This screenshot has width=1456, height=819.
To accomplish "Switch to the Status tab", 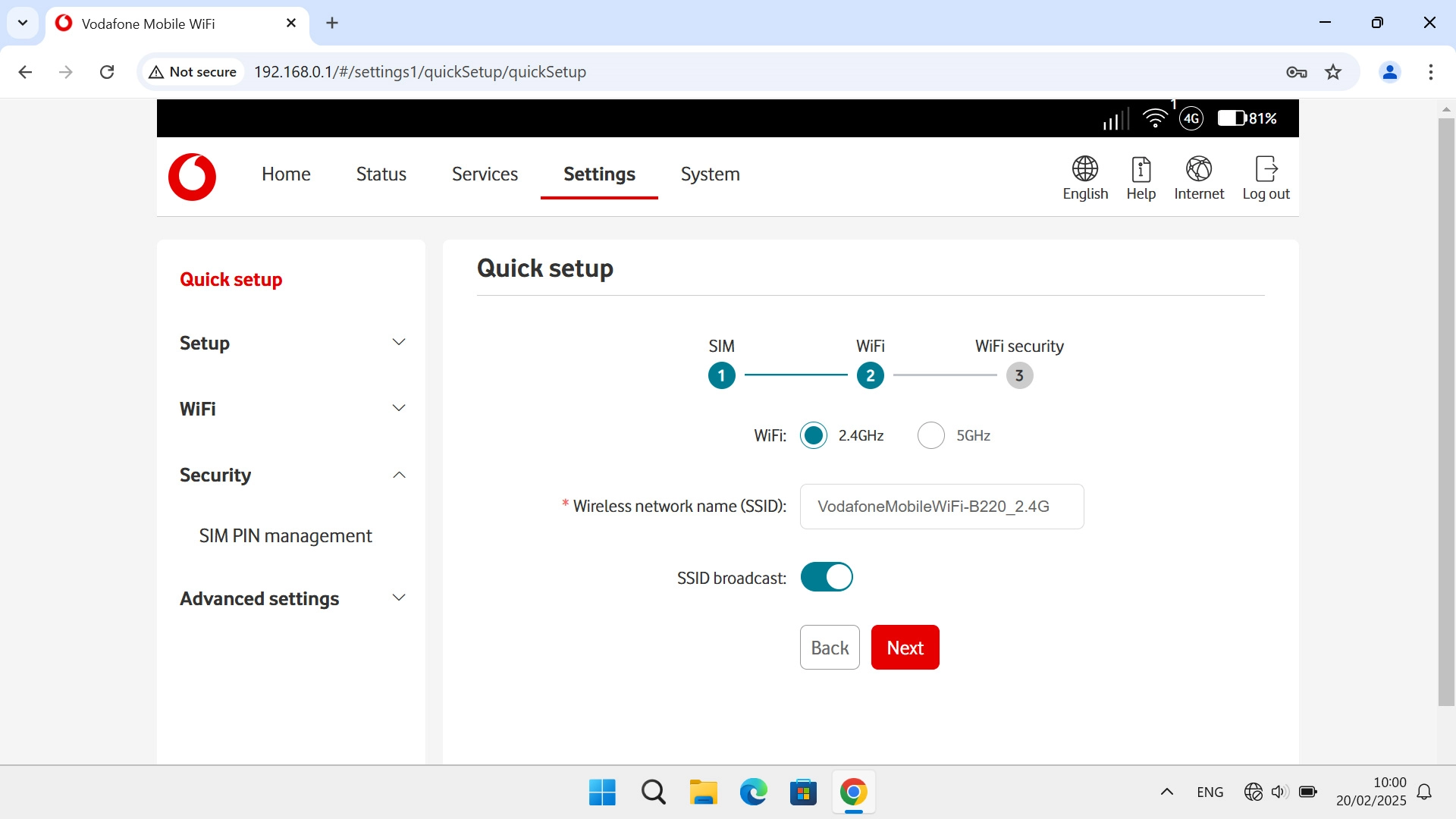I will tap(381, 174).
